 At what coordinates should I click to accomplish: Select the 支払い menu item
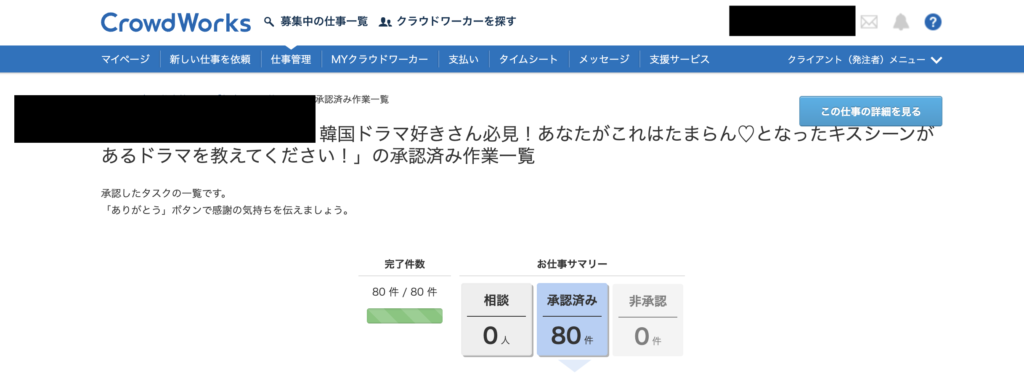464,59
